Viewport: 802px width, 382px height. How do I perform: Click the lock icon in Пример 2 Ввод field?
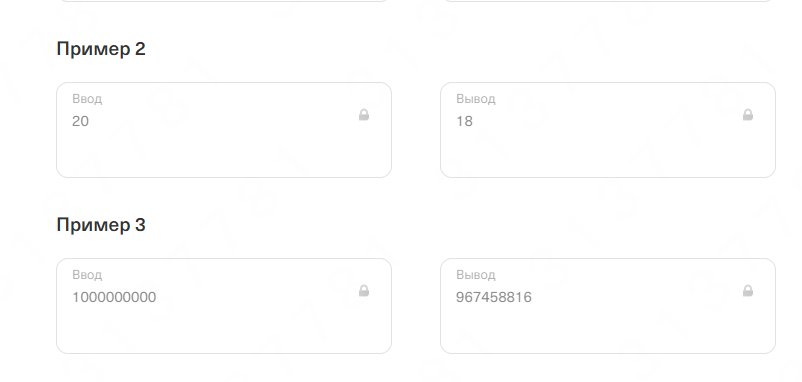coord(364,115)
